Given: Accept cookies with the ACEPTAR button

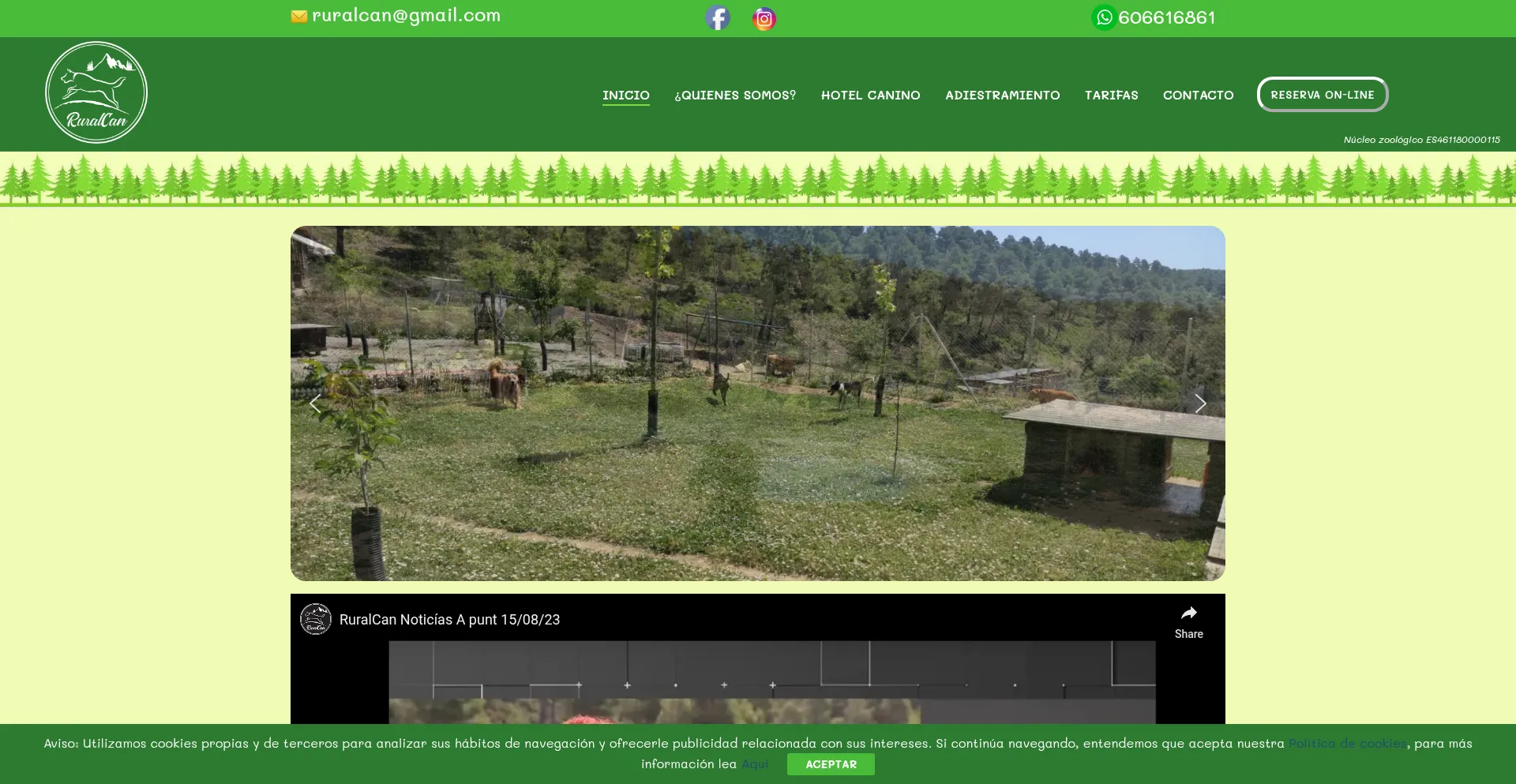Looking at the screenshot, I should tap(830, 763).
